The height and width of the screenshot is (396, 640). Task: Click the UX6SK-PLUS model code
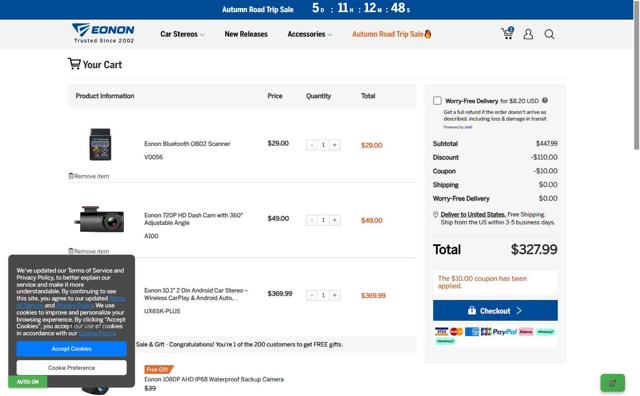point(162,311)
